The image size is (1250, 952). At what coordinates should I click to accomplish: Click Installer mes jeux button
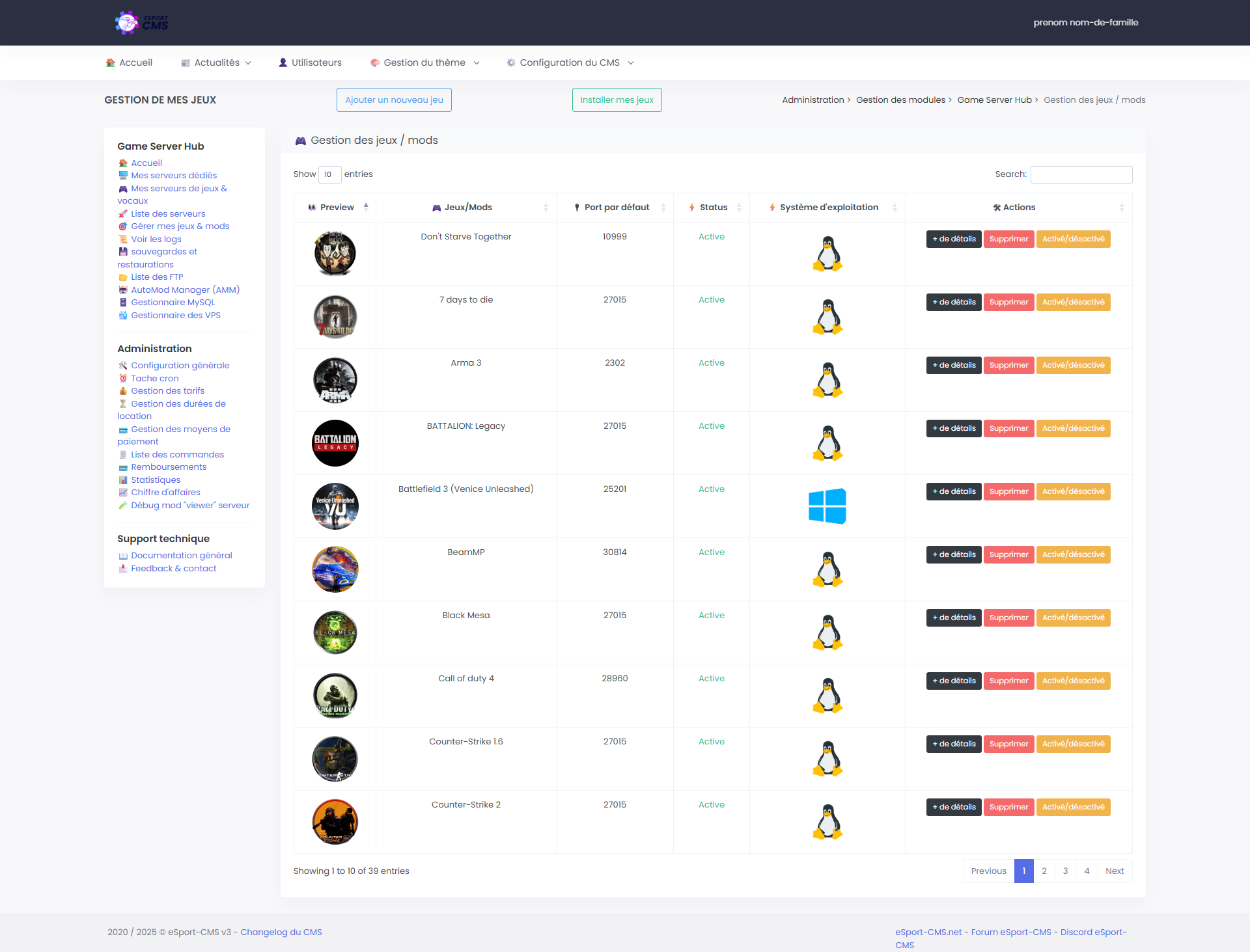(x=617, y=100)
